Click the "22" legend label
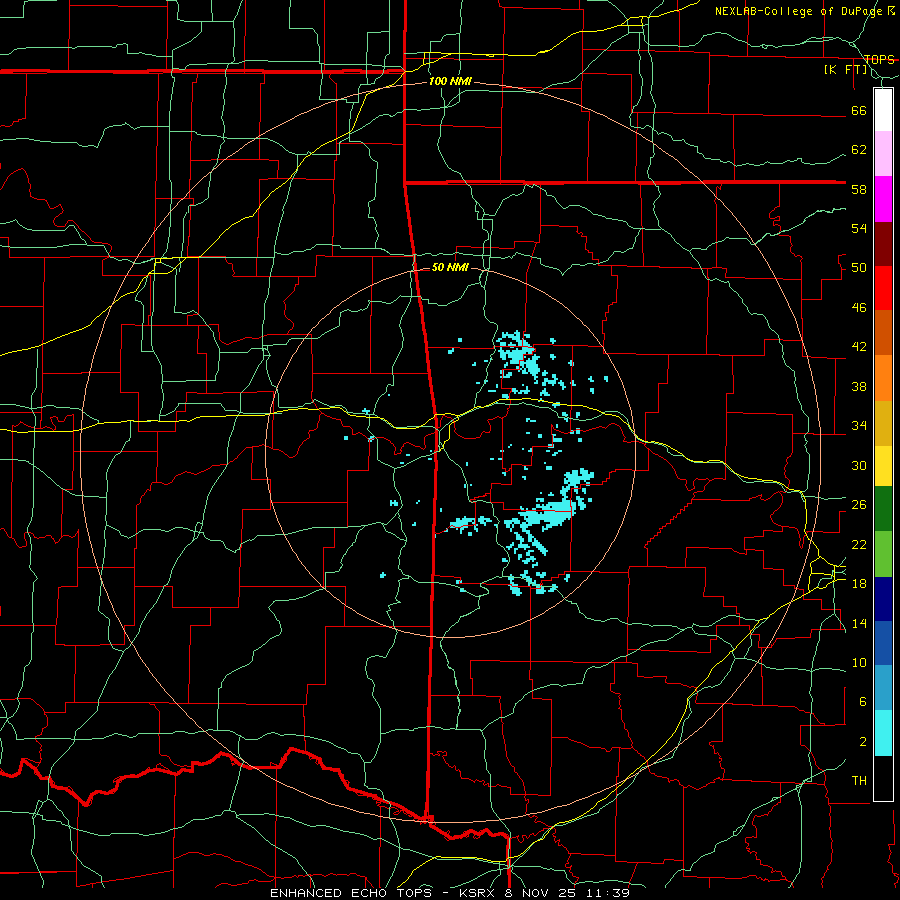The height and width of the screenshot is (900, 900). [x=859, y=544]
